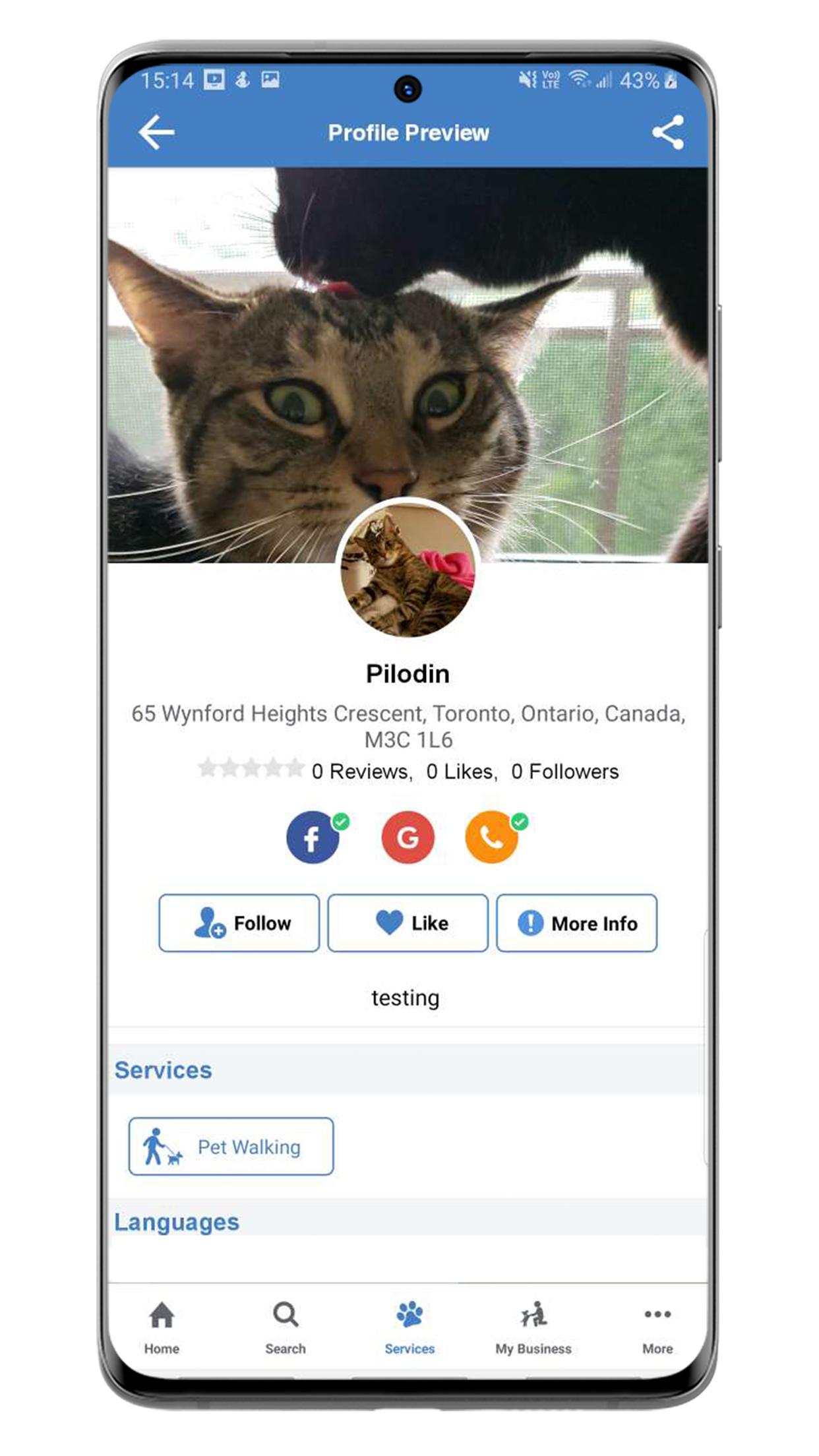819x1456 pixels.
Task: Open More Info details
Action: pyautogui.click(x=577, y=923)
